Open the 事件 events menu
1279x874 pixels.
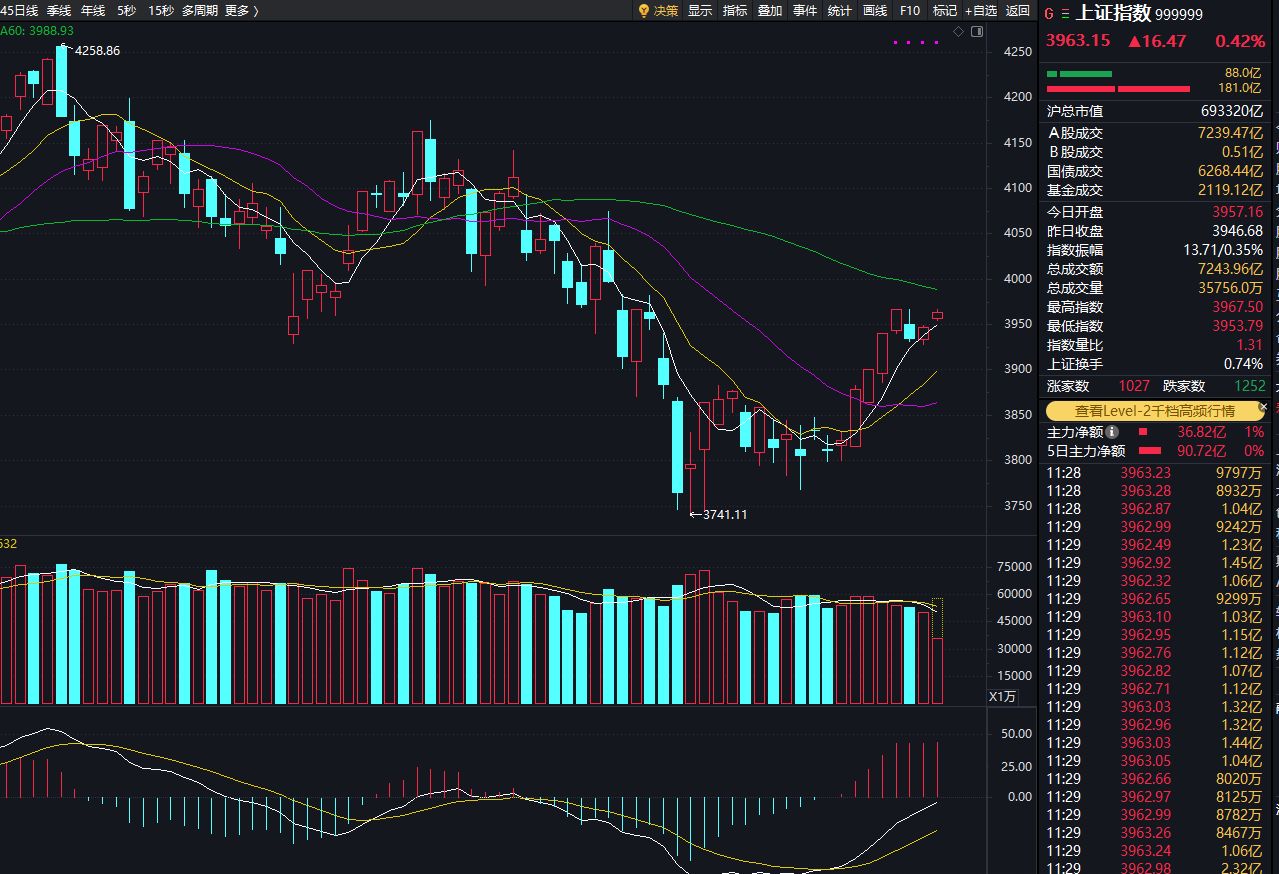coord(805,10)
